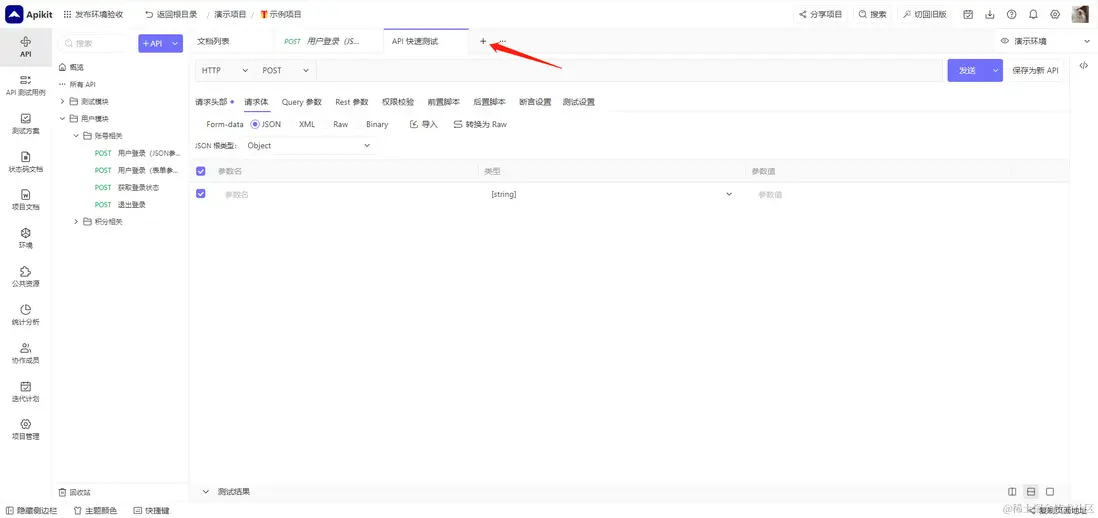Select Raw body format

(340, 124)
